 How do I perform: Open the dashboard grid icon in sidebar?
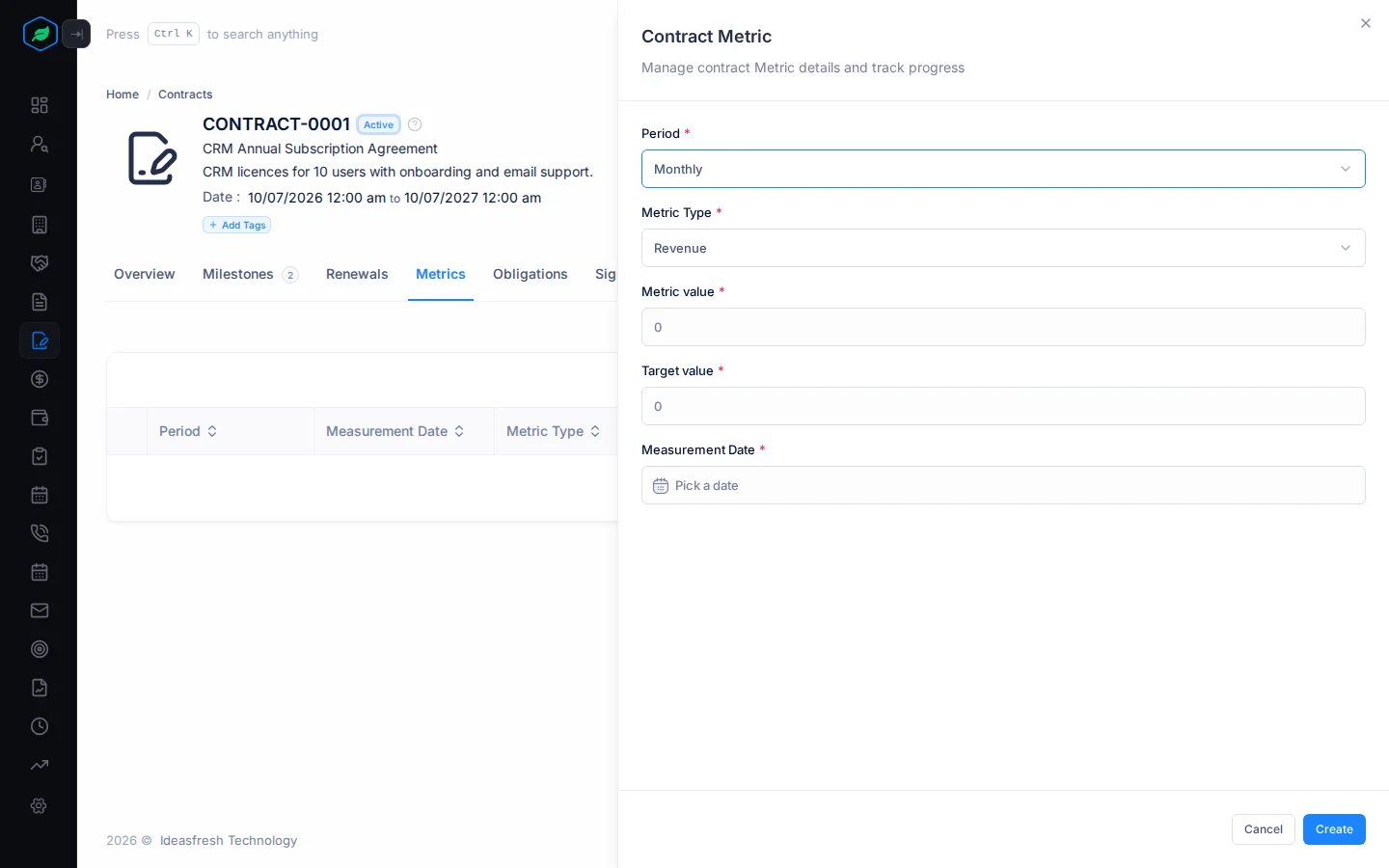coord(40,105)
